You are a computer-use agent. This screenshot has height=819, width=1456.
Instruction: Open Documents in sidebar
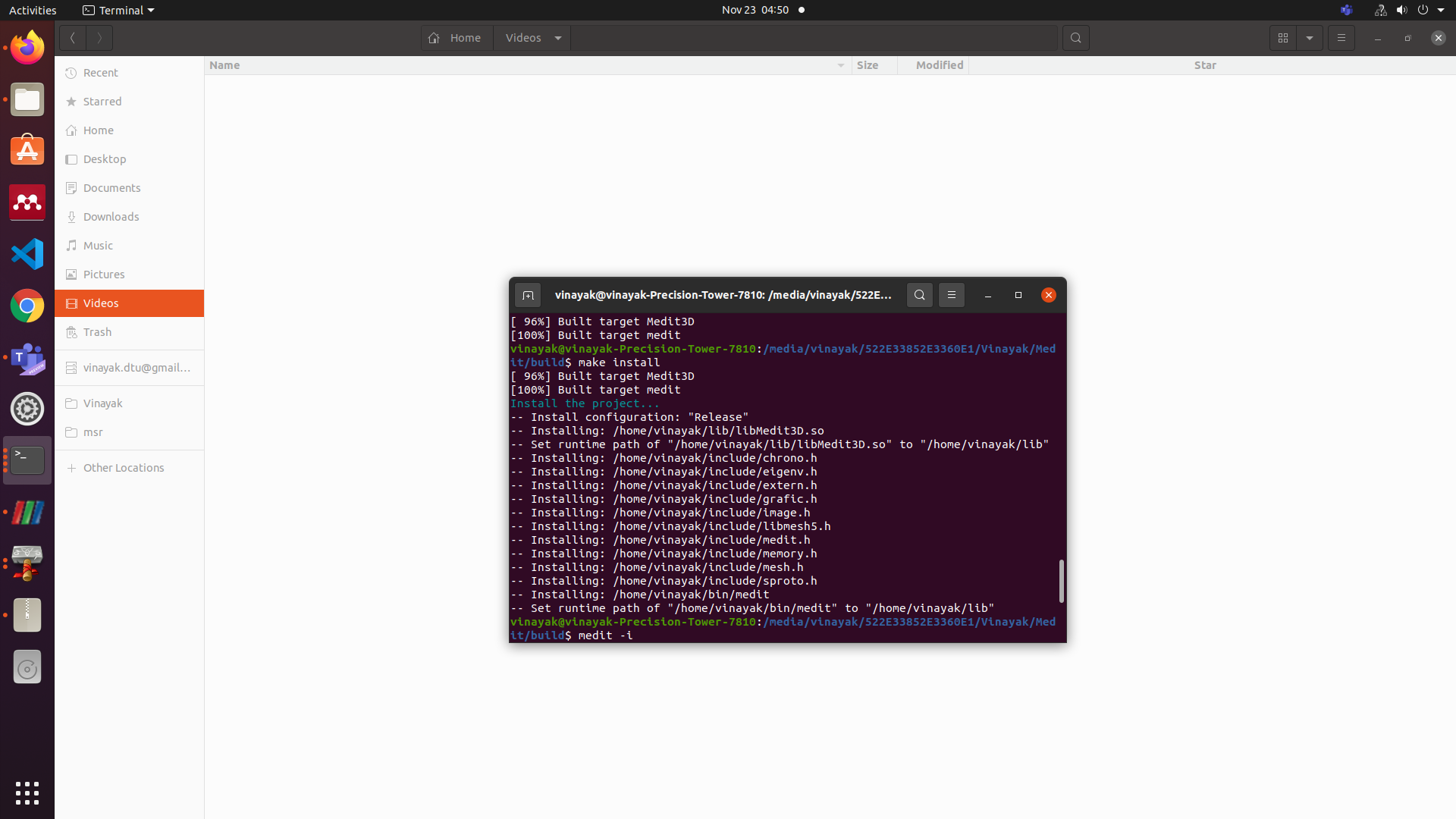[x=129, y=188]
